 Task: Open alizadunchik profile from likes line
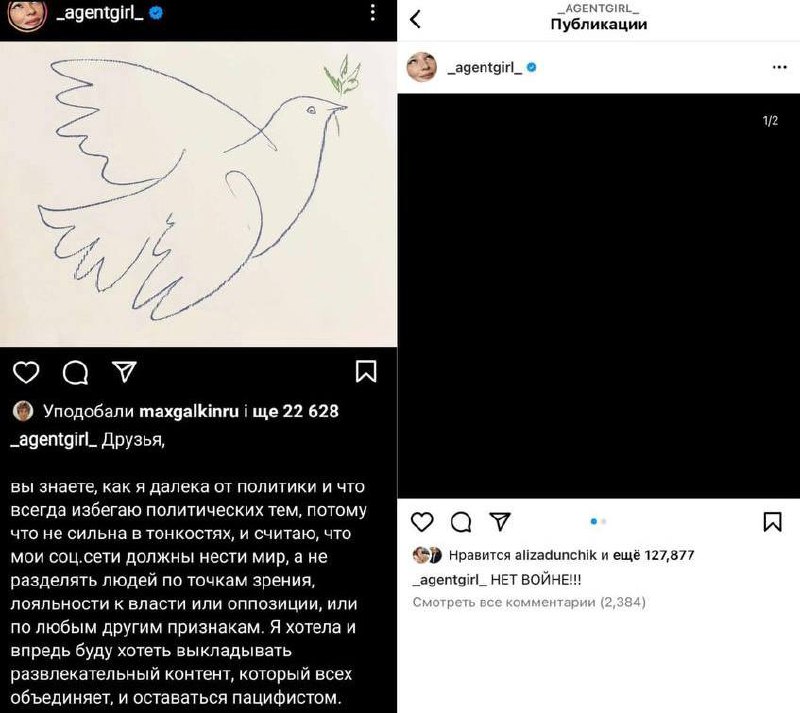556,555
